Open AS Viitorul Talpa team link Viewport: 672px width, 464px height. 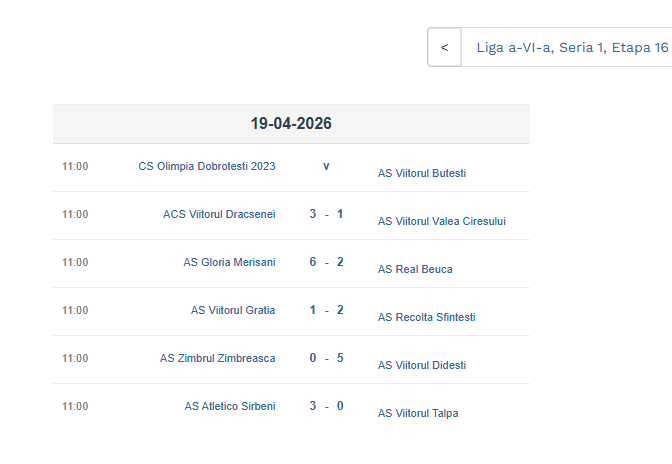point(418,413)
